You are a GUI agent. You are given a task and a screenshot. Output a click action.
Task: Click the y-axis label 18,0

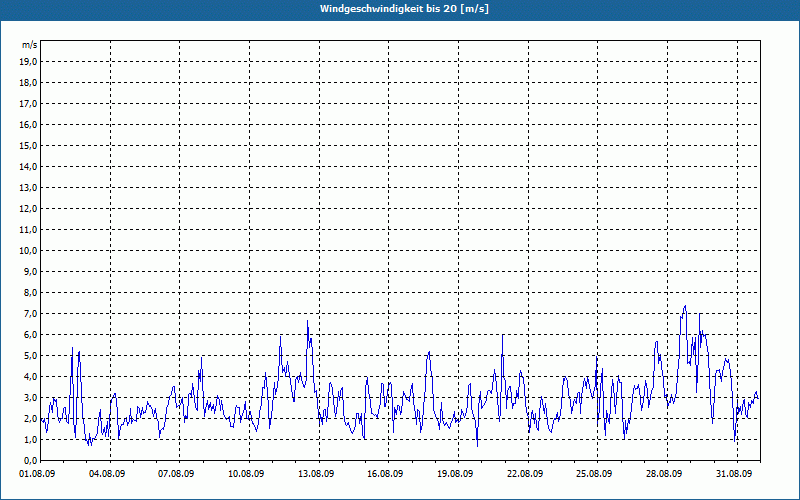pos(29,83)
